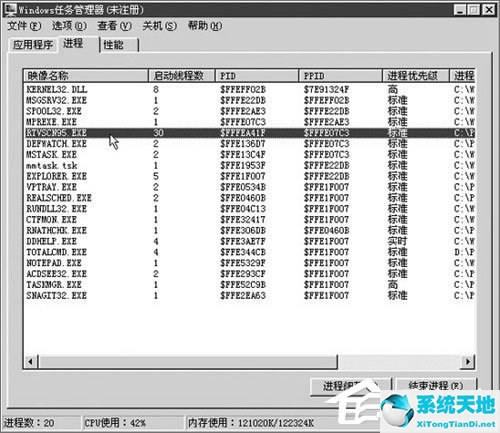Select the RNATHCHK.EXE process
The width and height of the screenshot is (500, 433).
tap(249, 230)
